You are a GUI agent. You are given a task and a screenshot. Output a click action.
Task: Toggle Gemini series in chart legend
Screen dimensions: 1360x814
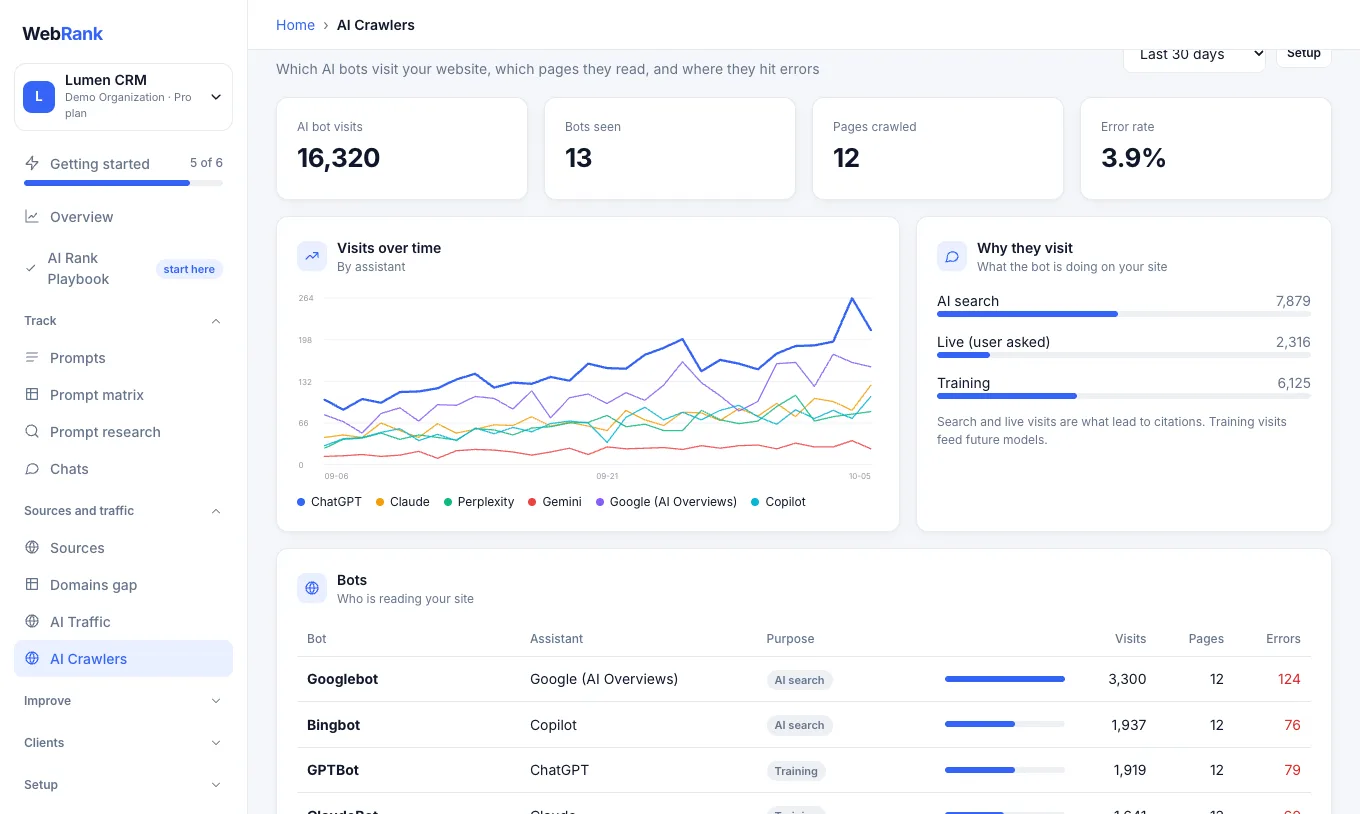[x=554, y=502]
